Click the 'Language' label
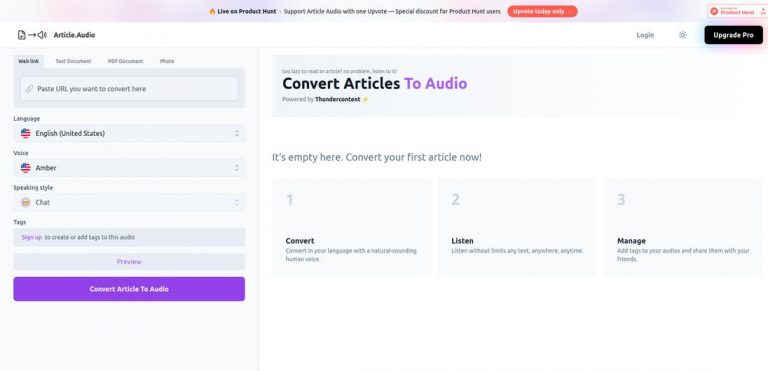This screenshot has height=371, width=768. pos(26,119)
